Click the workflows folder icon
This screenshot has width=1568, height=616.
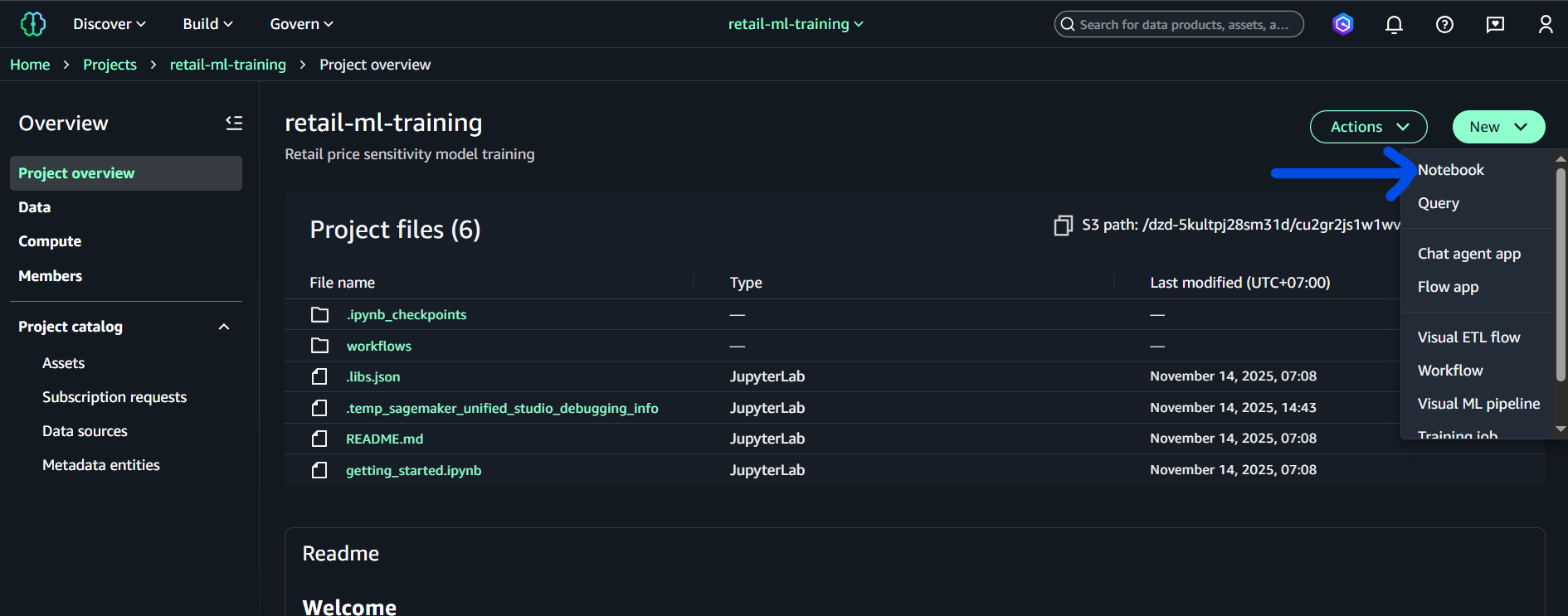pos(319,346)
